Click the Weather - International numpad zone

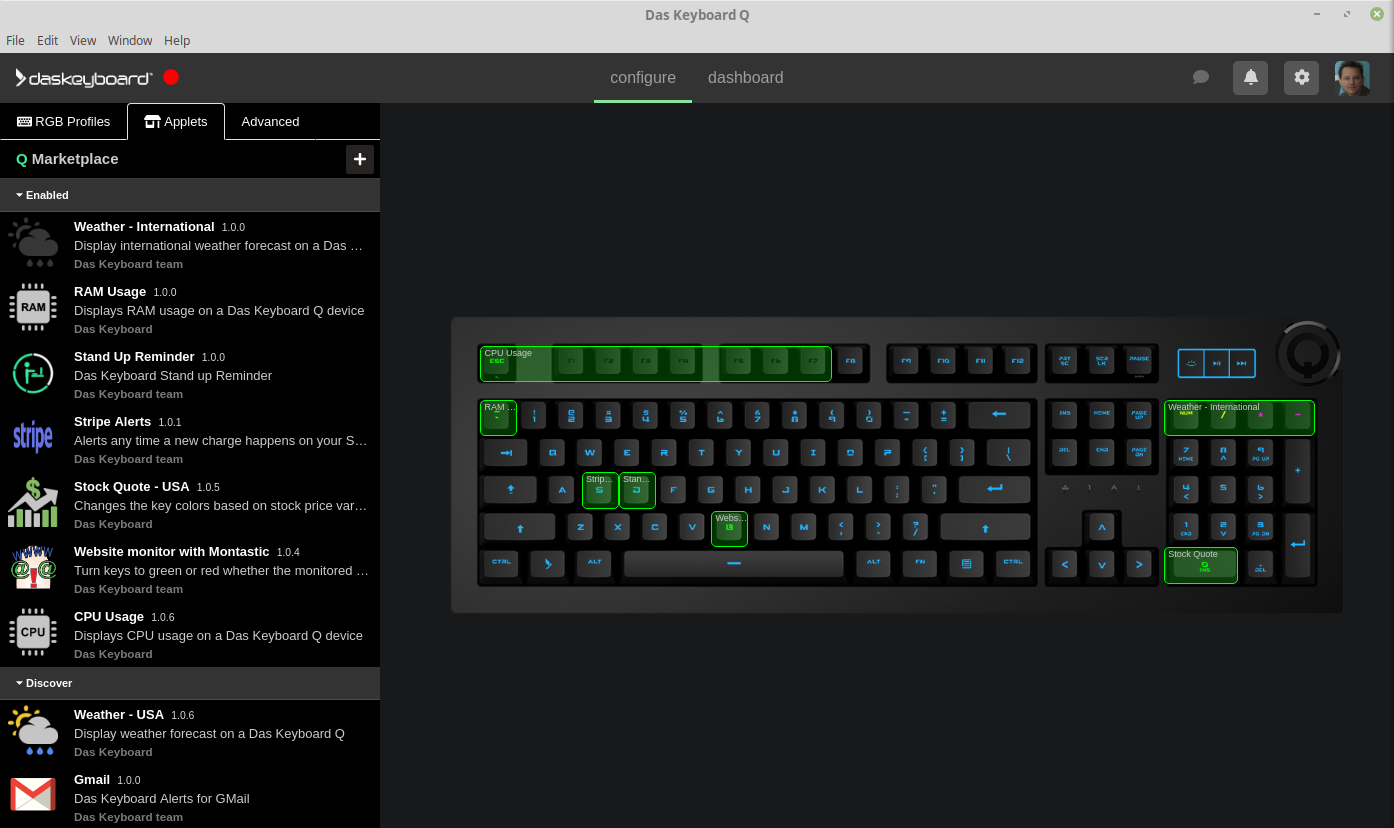click(x=1239, y=417)
